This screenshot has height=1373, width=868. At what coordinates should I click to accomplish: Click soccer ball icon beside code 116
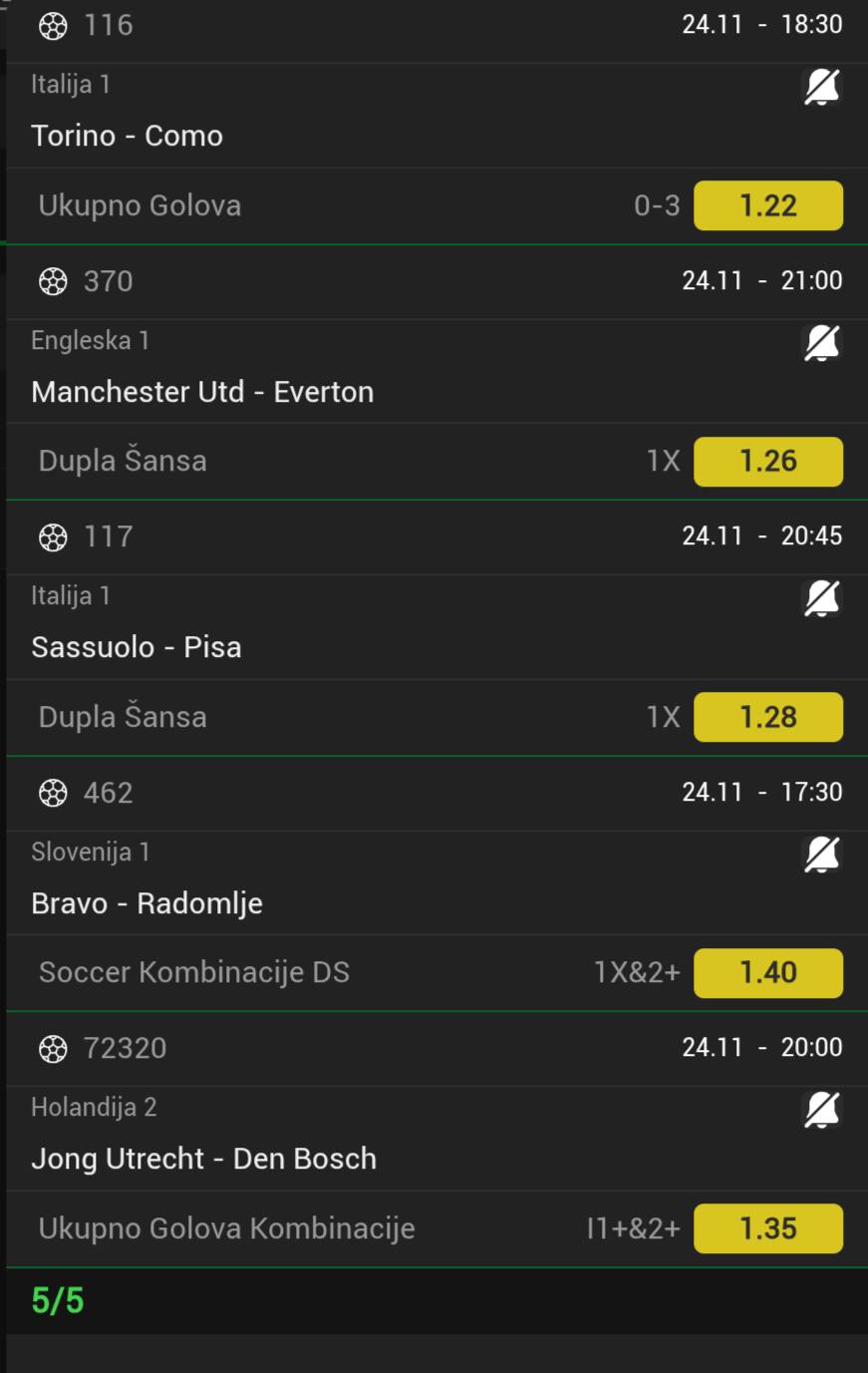point(53,26)
